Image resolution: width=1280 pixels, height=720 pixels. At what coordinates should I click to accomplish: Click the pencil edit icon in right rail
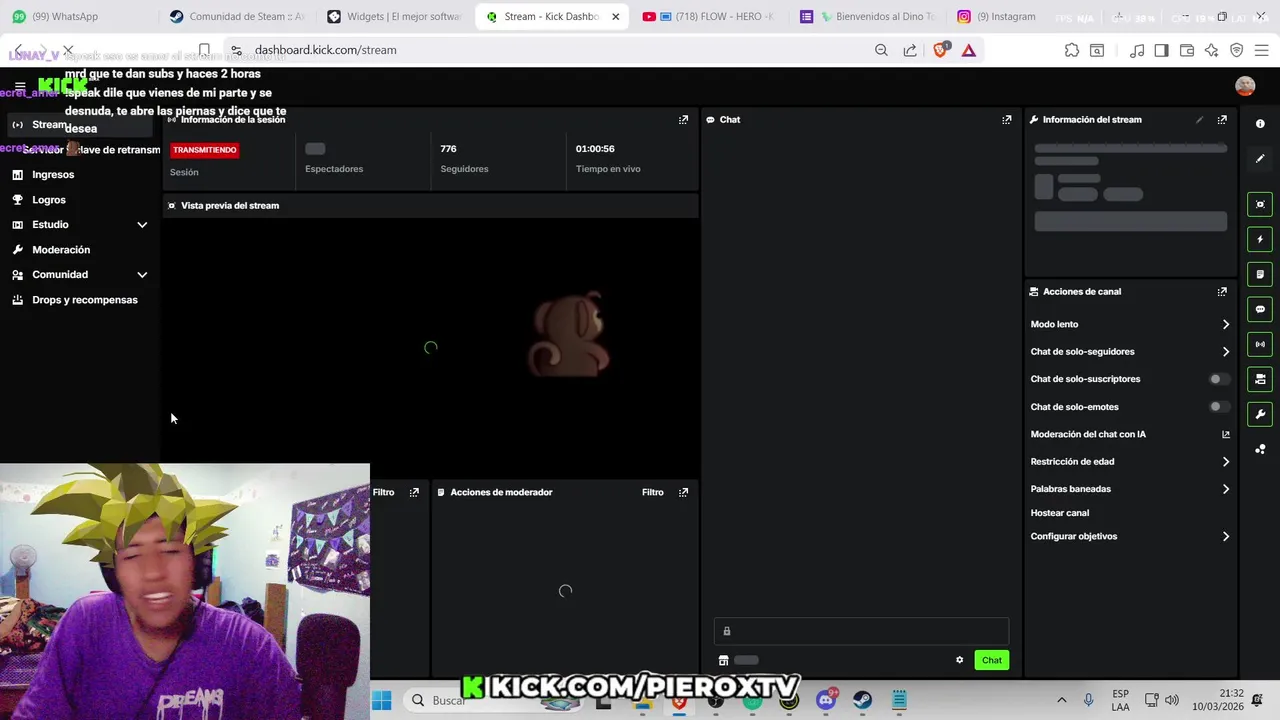tap(1260, 158)
